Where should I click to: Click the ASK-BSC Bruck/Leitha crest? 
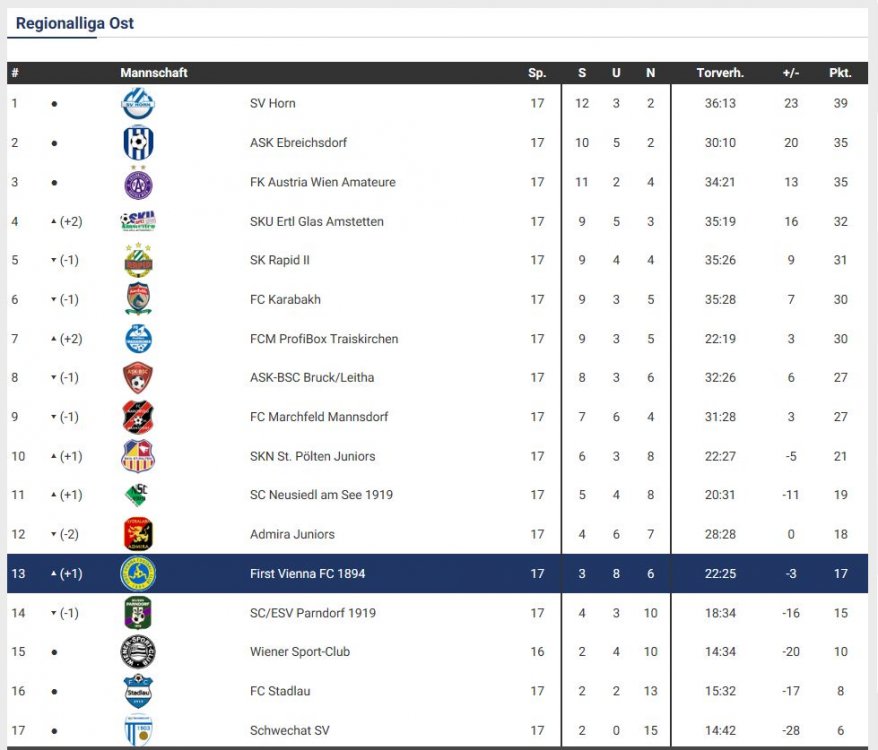(x=138, y=378)
